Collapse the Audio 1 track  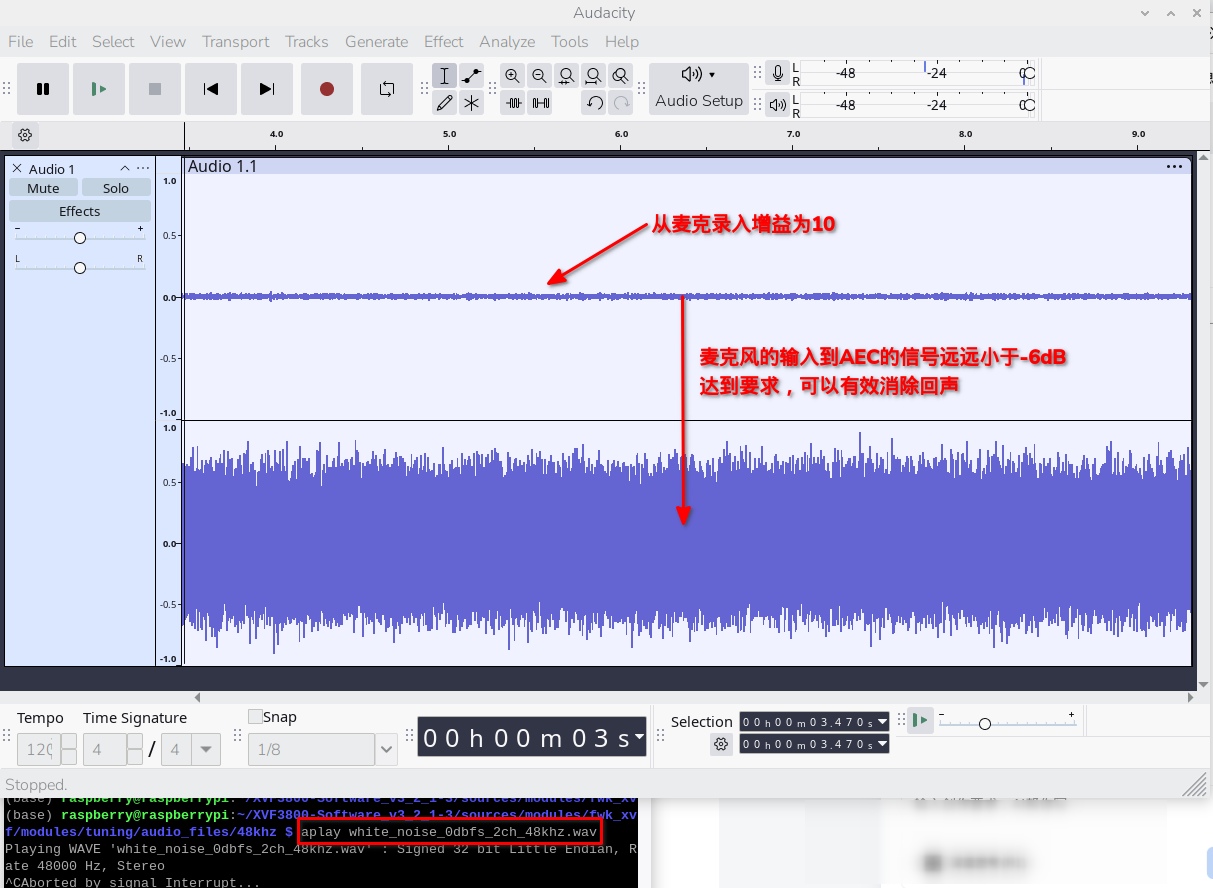pos(125,168)
